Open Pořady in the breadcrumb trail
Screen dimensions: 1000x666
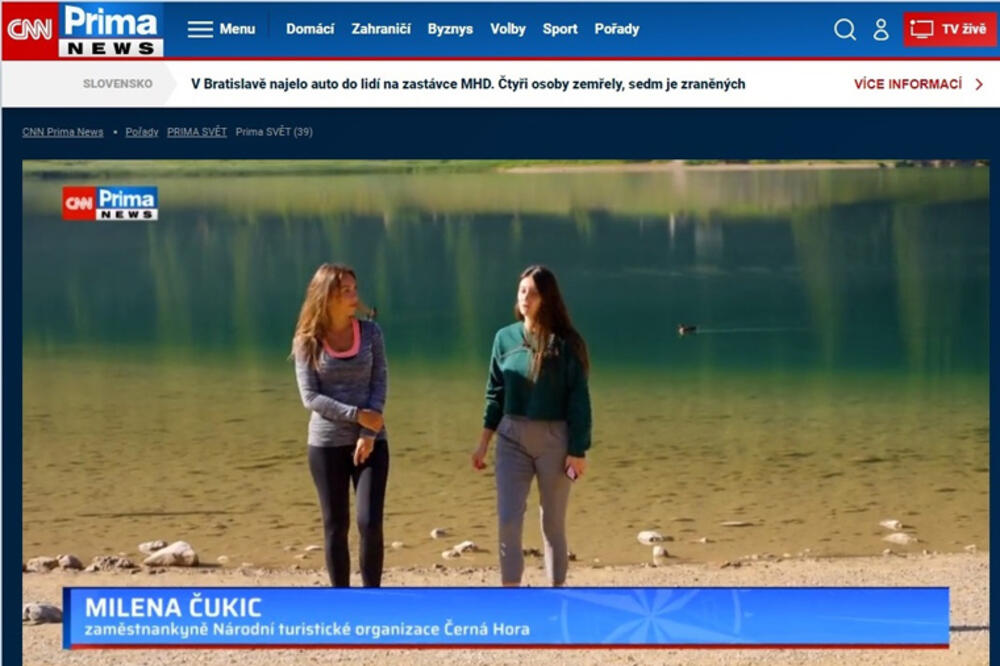point(141,131)
